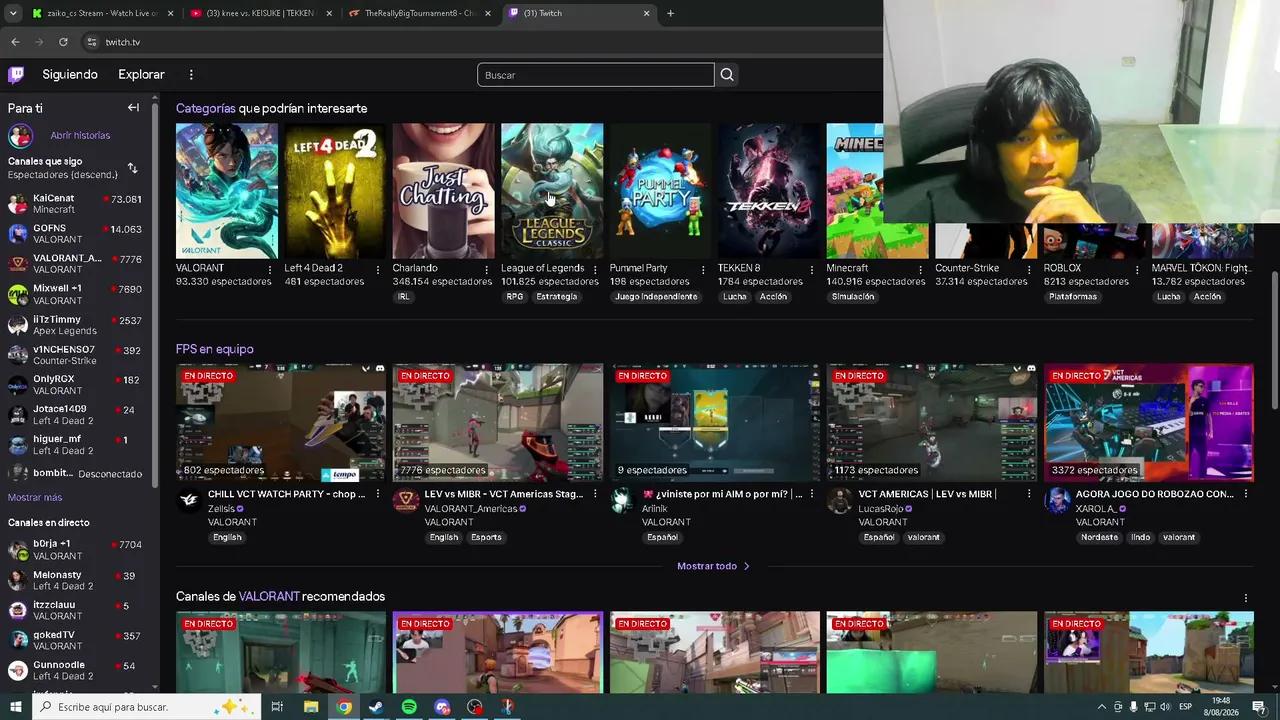The image size is (1280, 720).
Task: Sort followed channels with the arrows icon
Action: pyautogui.click(x=132, y=168)
